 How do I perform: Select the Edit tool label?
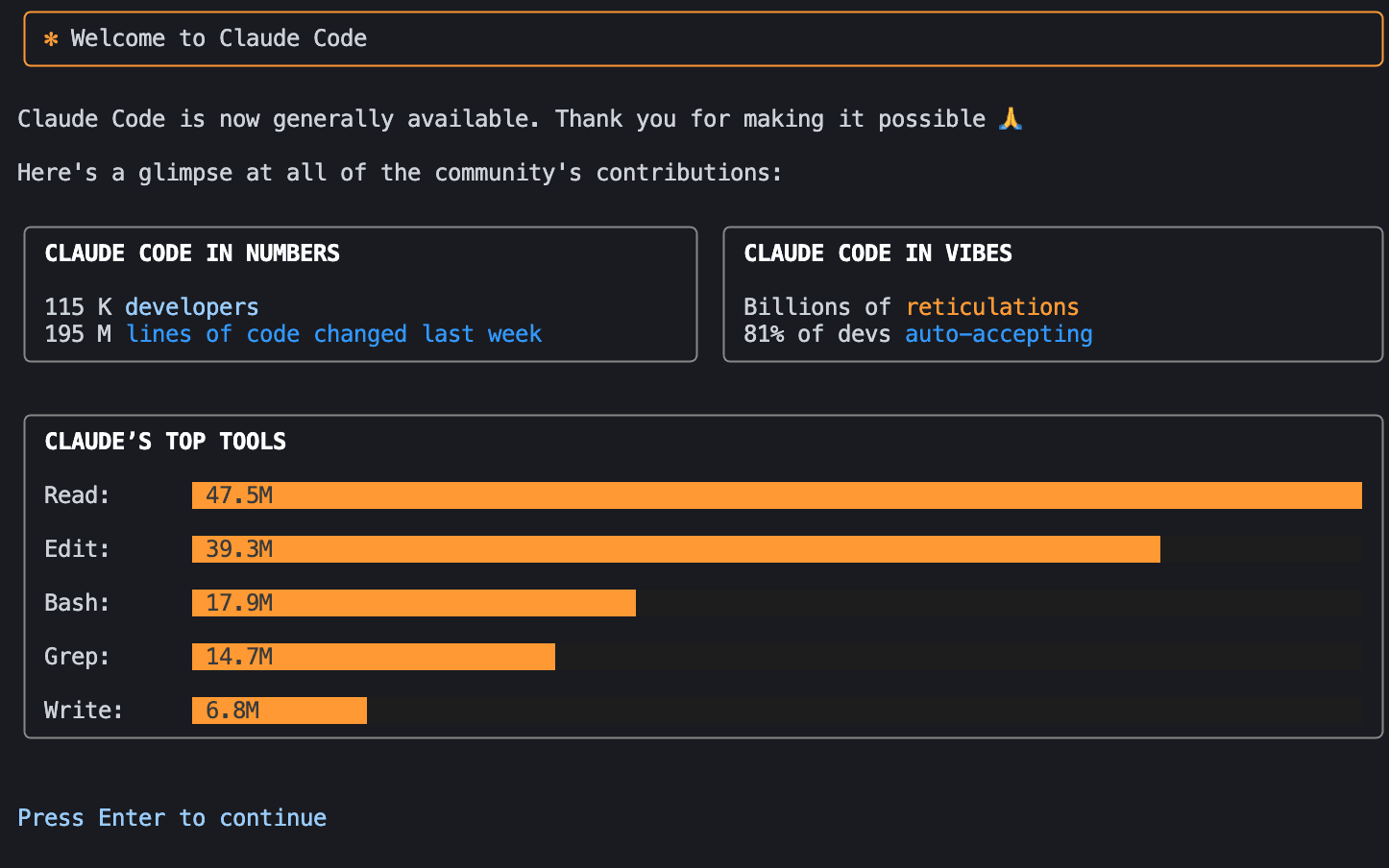coord(77,548)
